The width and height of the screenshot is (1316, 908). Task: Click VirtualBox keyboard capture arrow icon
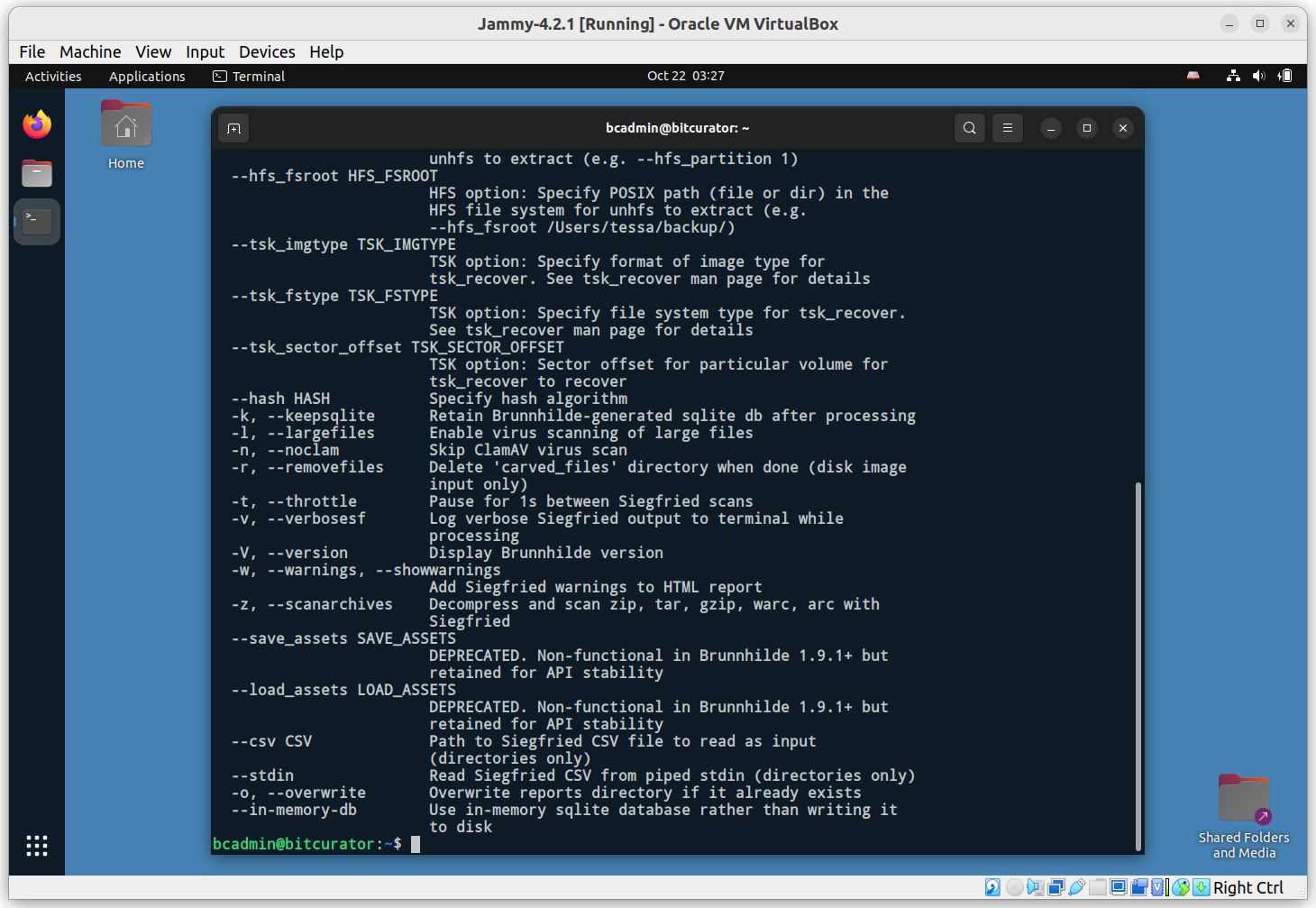coord(1202,887)
